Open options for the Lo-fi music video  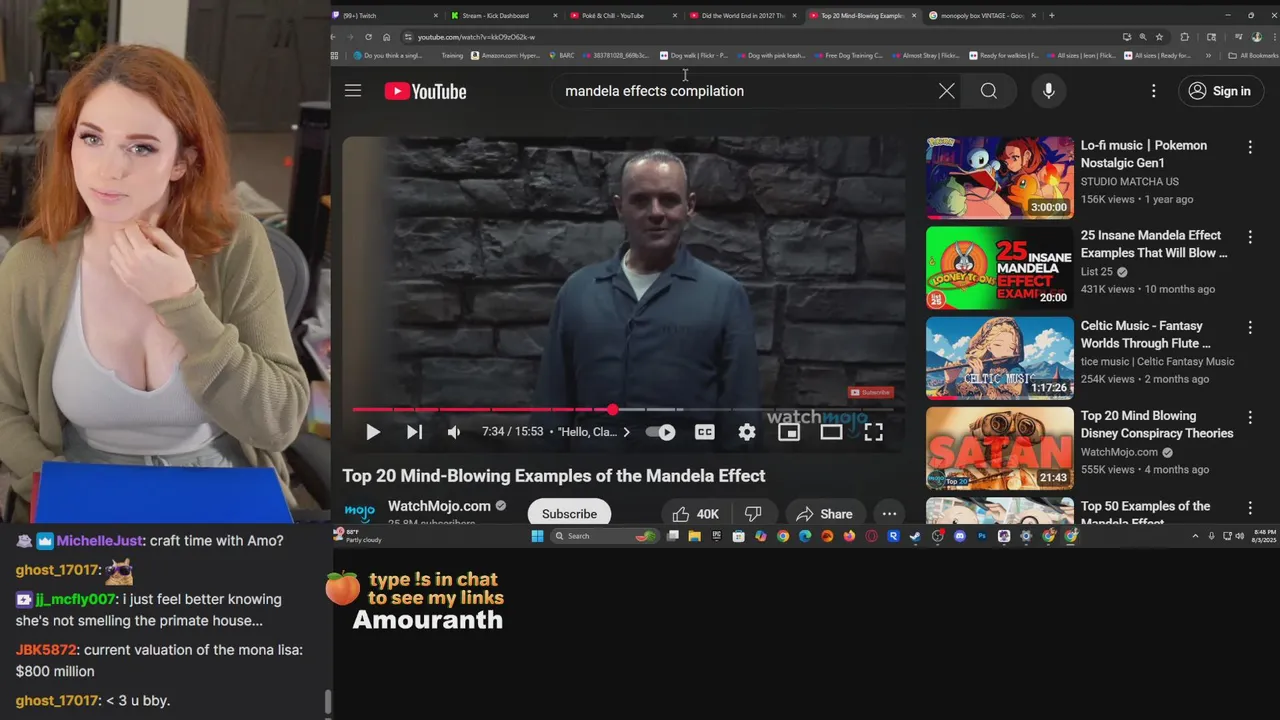[x=1249, y=147]
